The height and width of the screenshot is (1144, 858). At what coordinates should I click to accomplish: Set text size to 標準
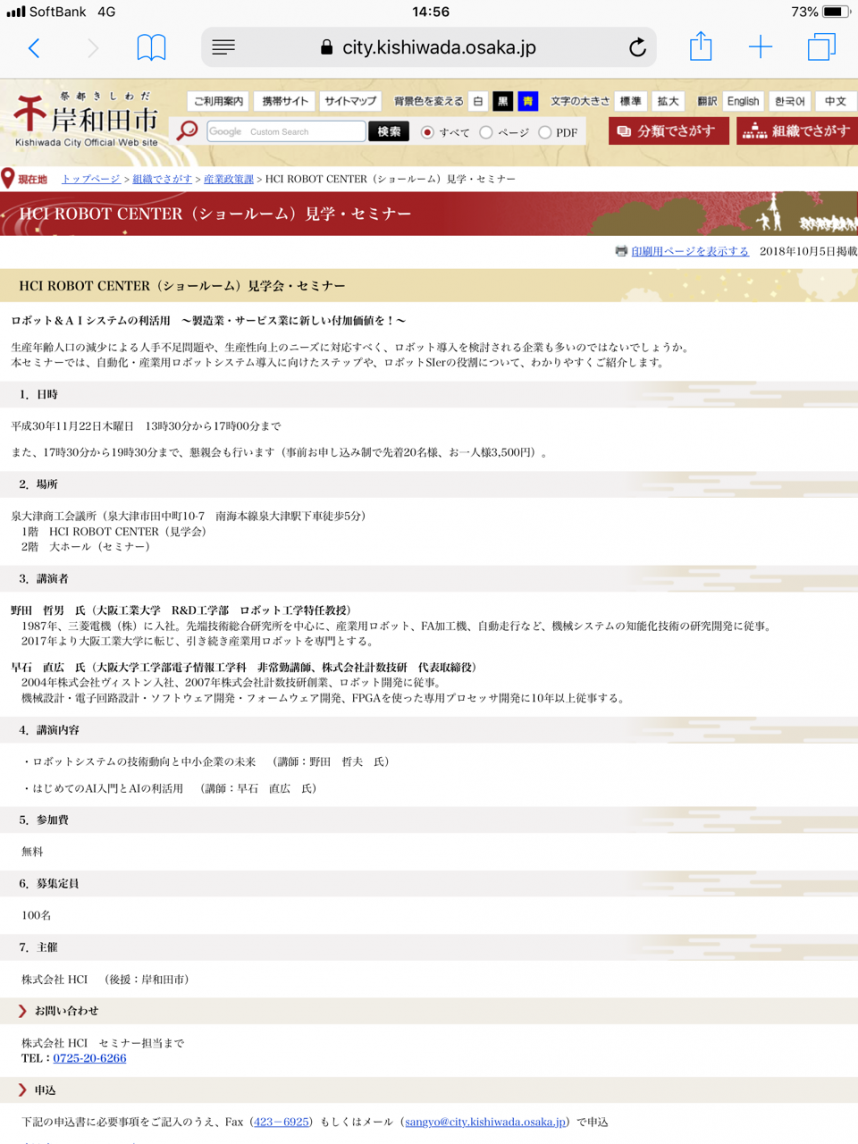630,101
